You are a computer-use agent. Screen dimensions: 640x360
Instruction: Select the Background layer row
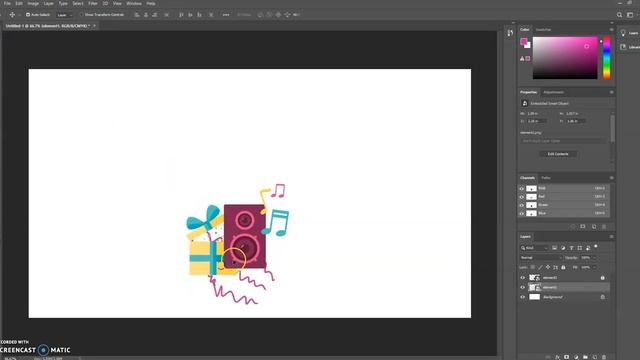564,297
